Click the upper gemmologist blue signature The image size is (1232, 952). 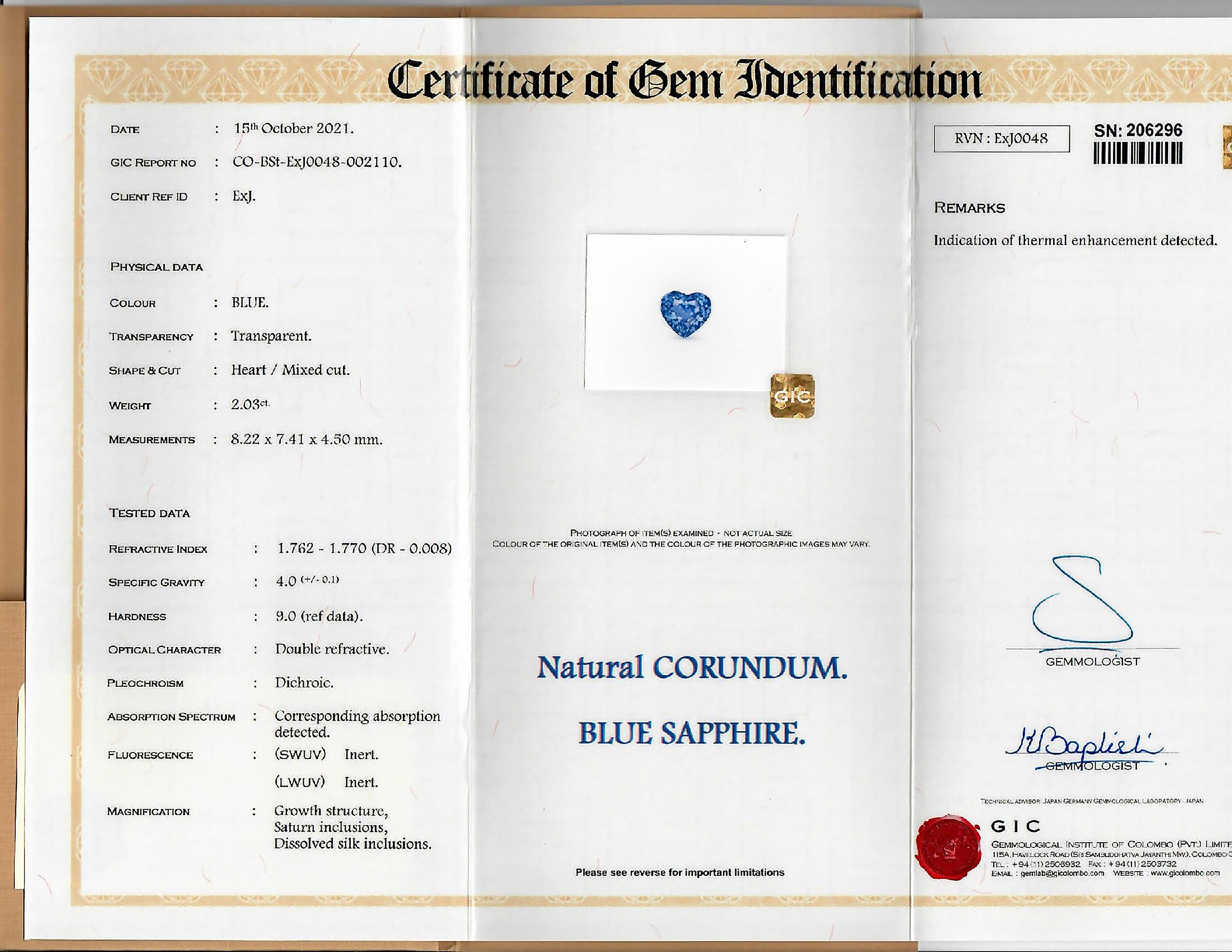pos(1082,600)
